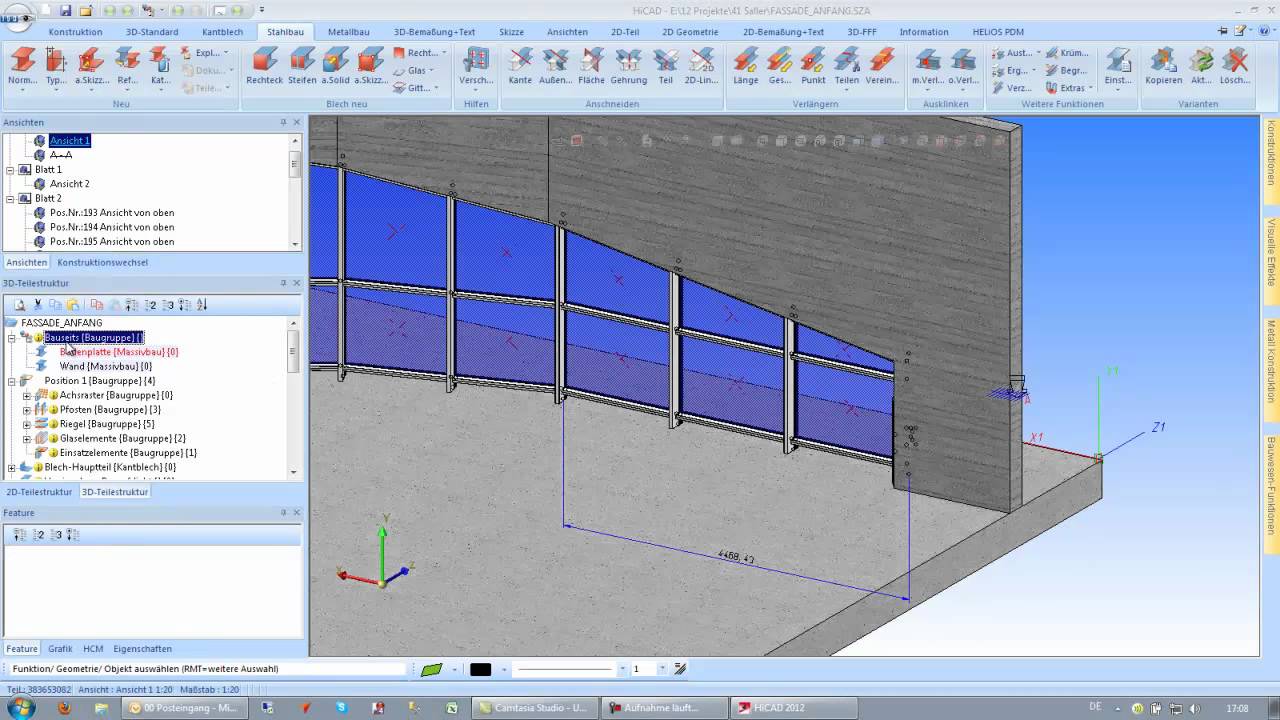This screenshot has height=720, width=1280.
Task: Expand the Pfosten Baugruppe node
Action: (27, 410)
